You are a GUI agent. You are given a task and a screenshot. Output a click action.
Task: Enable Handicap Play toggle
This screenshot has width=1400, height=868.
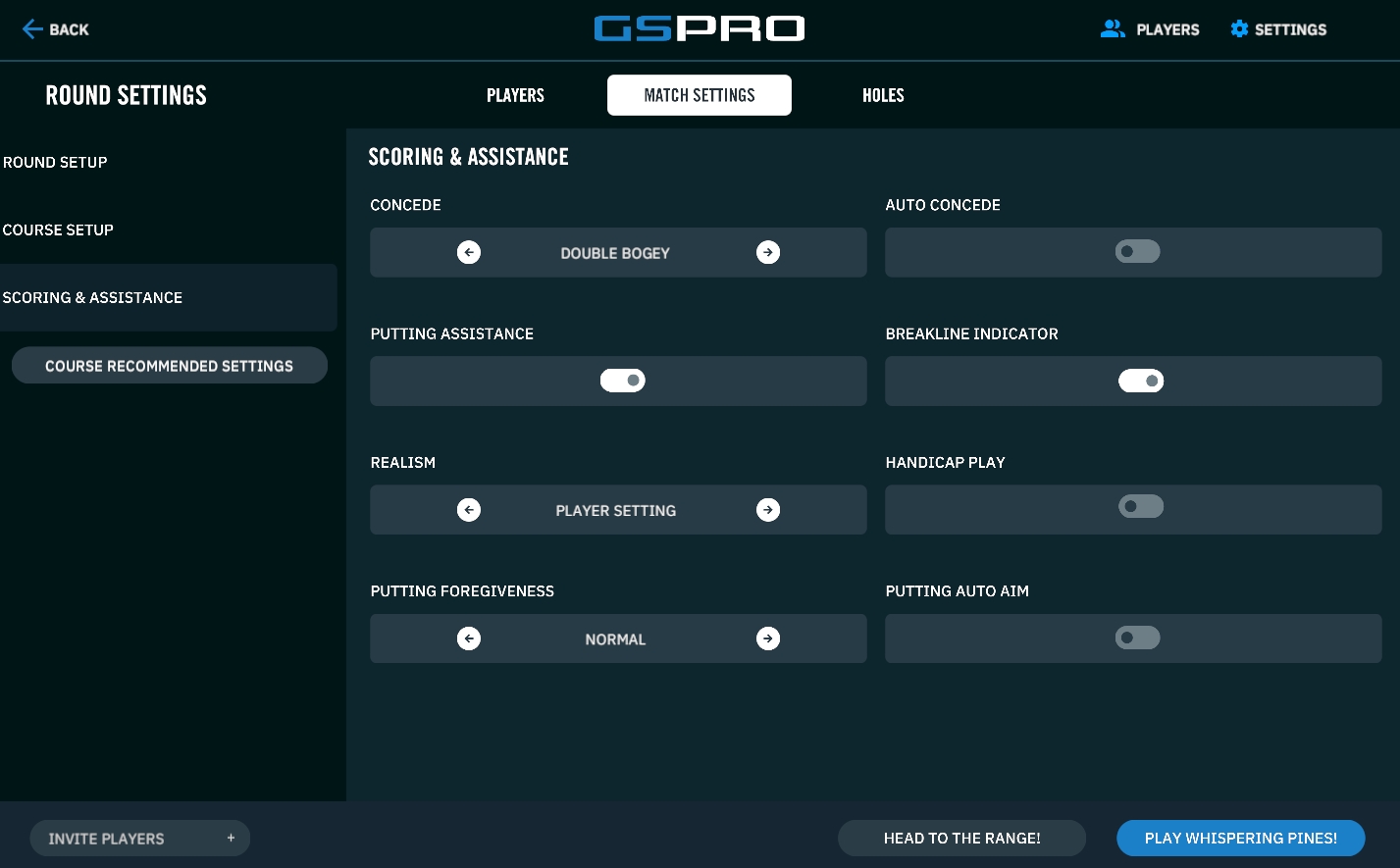click(x=1140, y=507)
